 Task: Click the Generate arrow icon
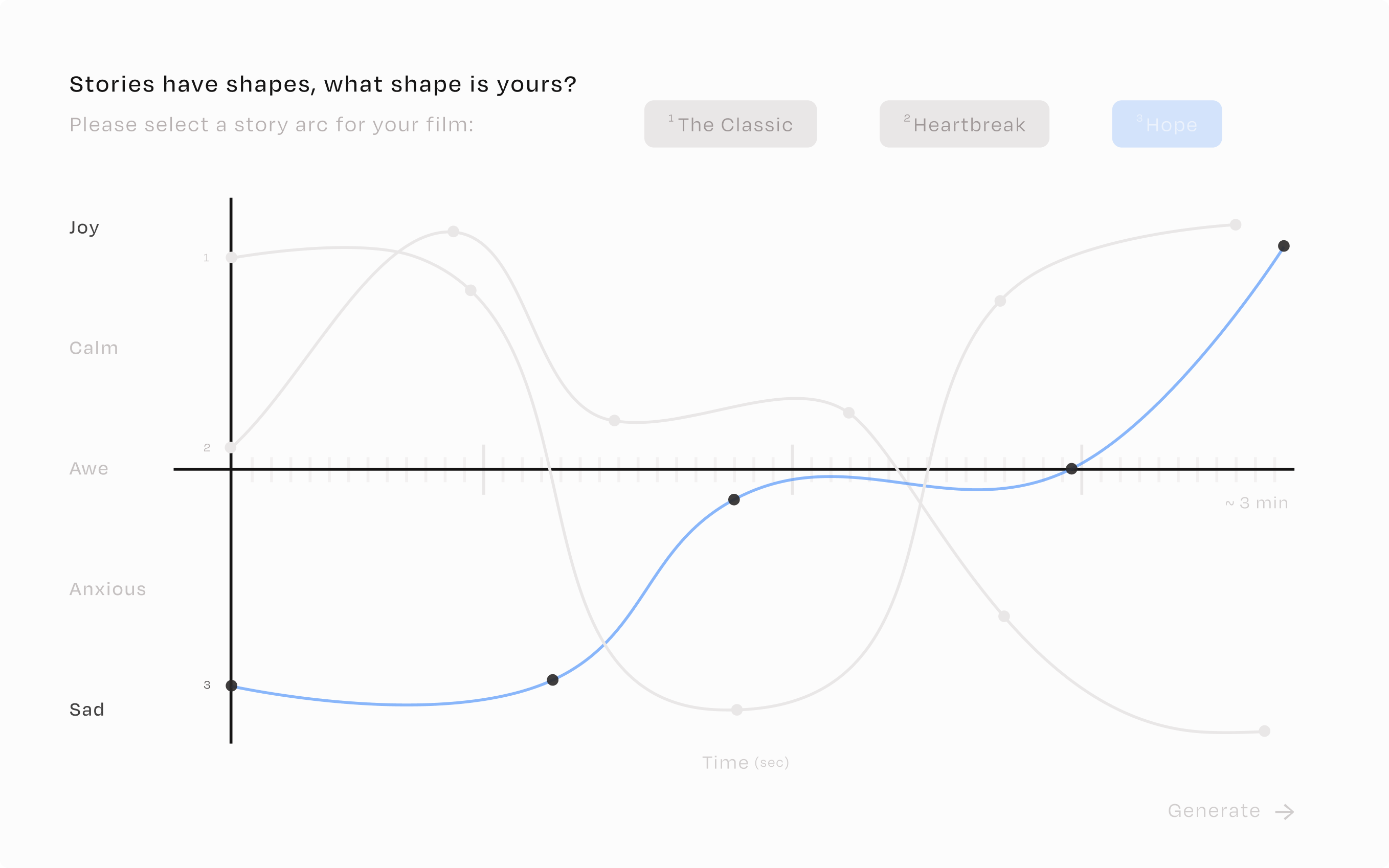[1284, 811]
